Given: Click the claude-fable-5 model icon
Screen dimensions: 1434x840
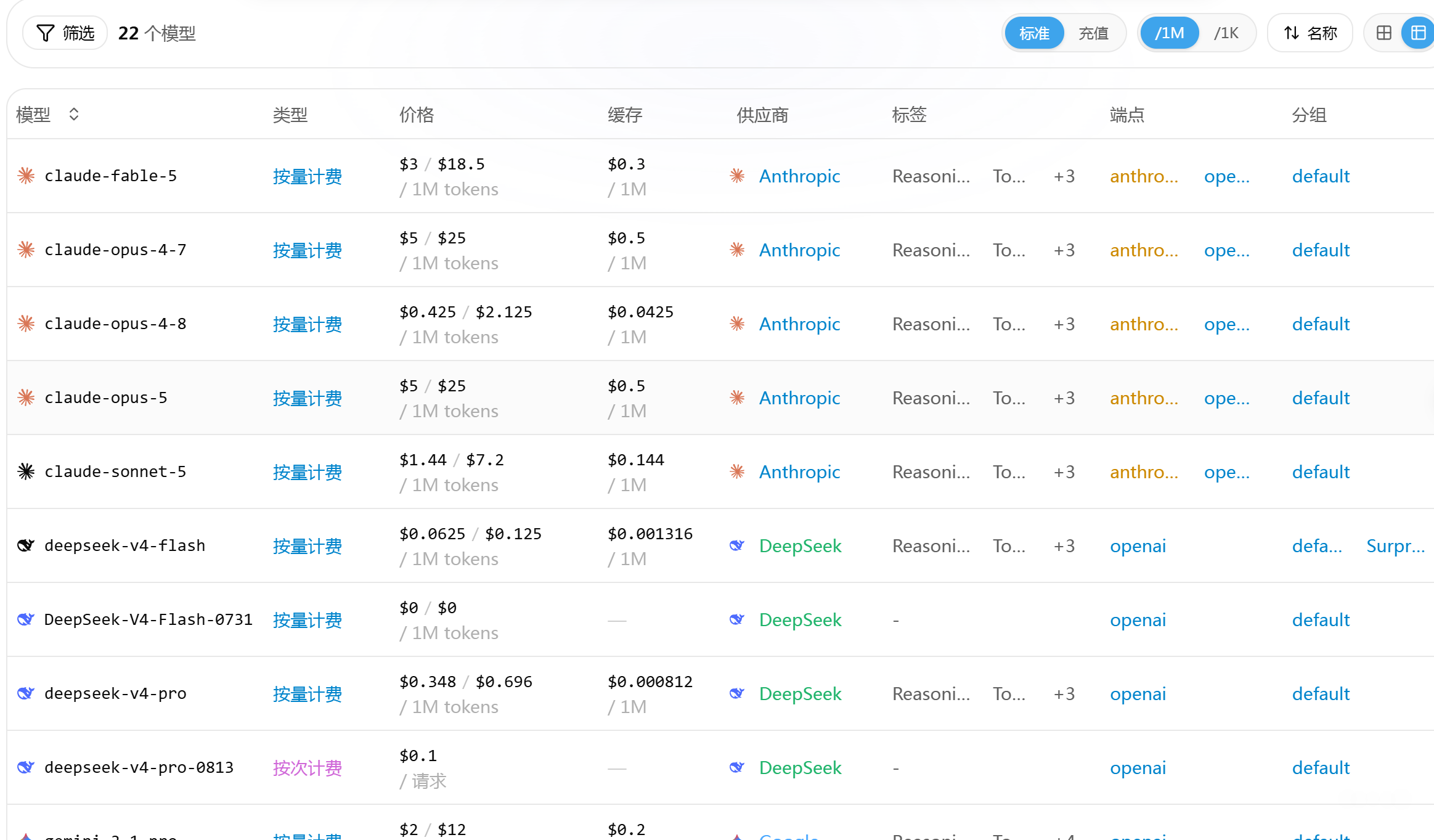Looking at the screenshot, I should point(26,176).
